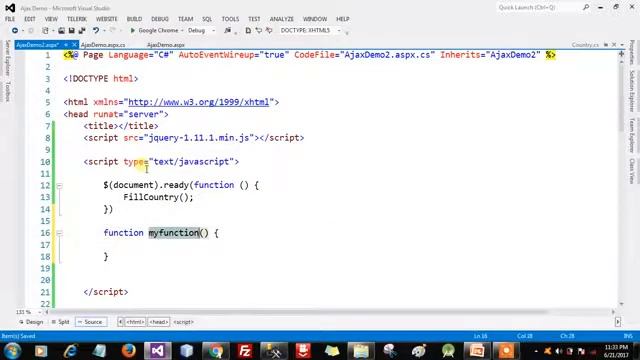The height and width of the screenshot is (360, 640).
Task: Open the DEBUG menu
Action: (160, 19)
